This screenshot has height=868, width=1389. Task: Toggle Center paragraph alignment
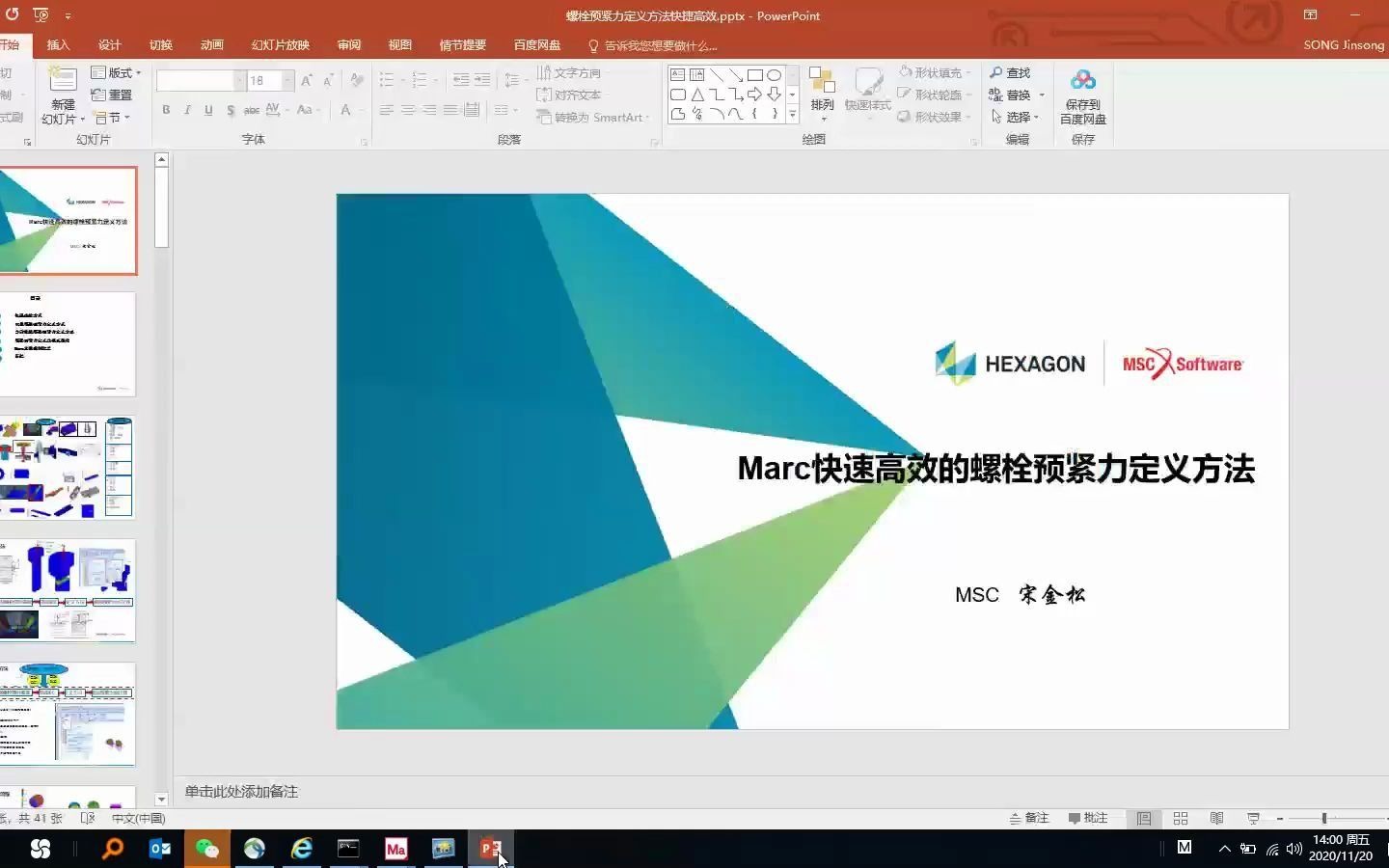tap(408, 110)
